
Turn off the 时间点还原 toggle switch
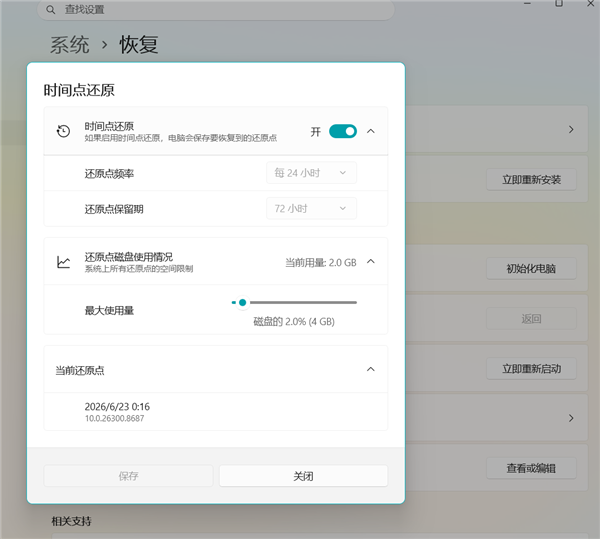tap(343, 131)
